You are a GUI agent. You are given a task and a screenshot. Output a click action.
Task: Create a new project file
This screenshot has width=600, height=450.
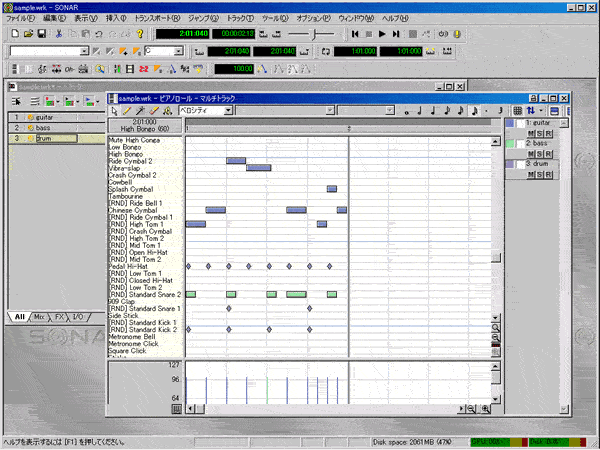tap(15, 34)
